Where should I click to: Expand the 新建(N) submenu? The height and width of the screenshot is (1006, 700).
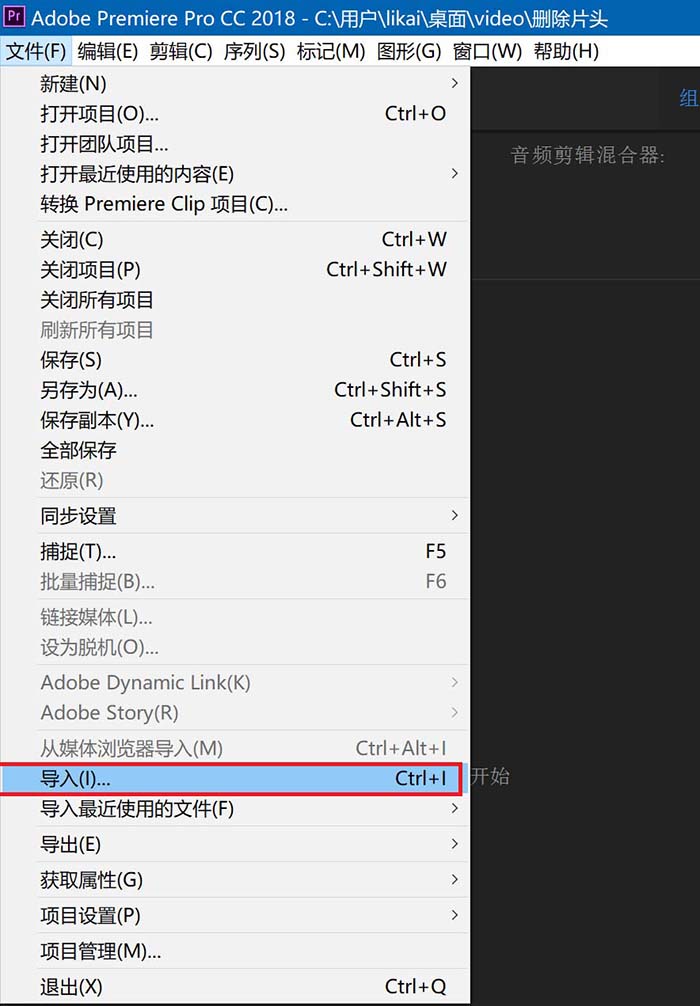pyautogui.click(x=235, y=83)
